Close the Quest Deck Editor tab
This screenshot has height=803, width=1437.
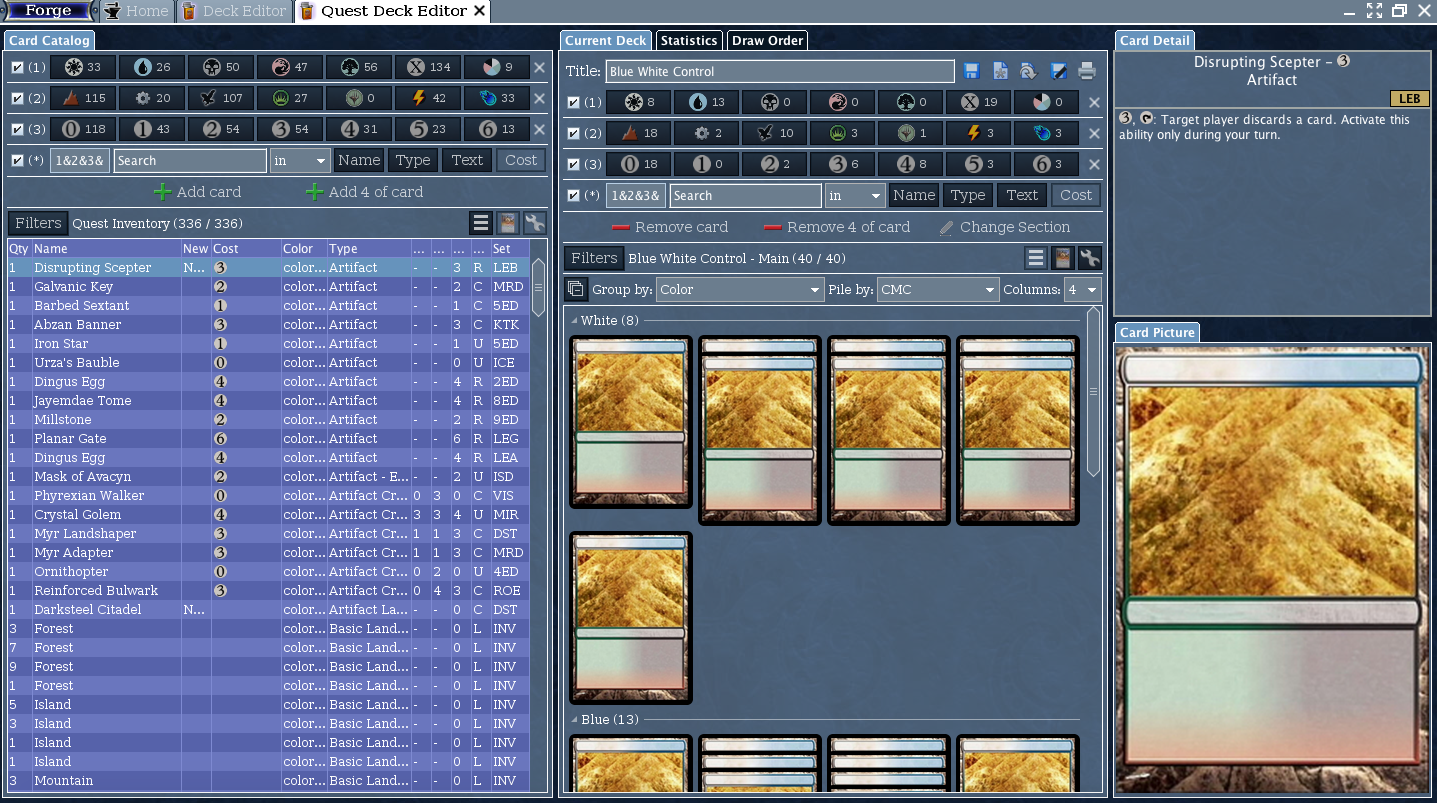pos(480,11)
